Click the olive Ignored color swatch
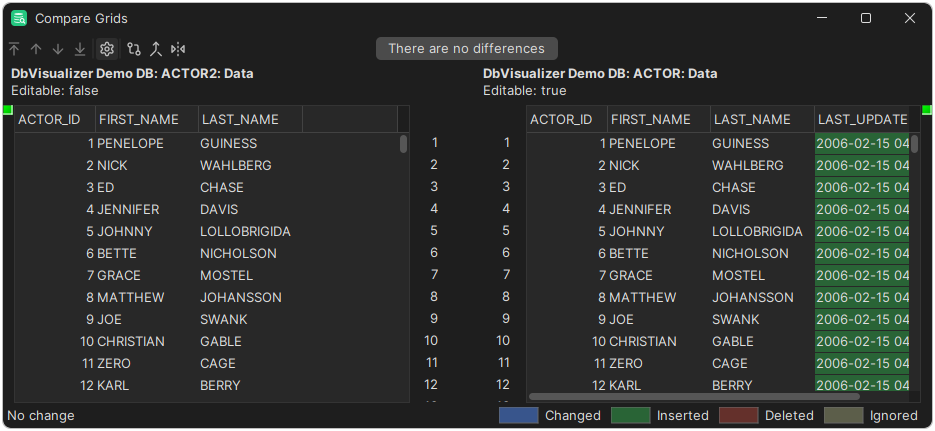The height and width of the screenshot is (431, 935). [x=844, y=416]
